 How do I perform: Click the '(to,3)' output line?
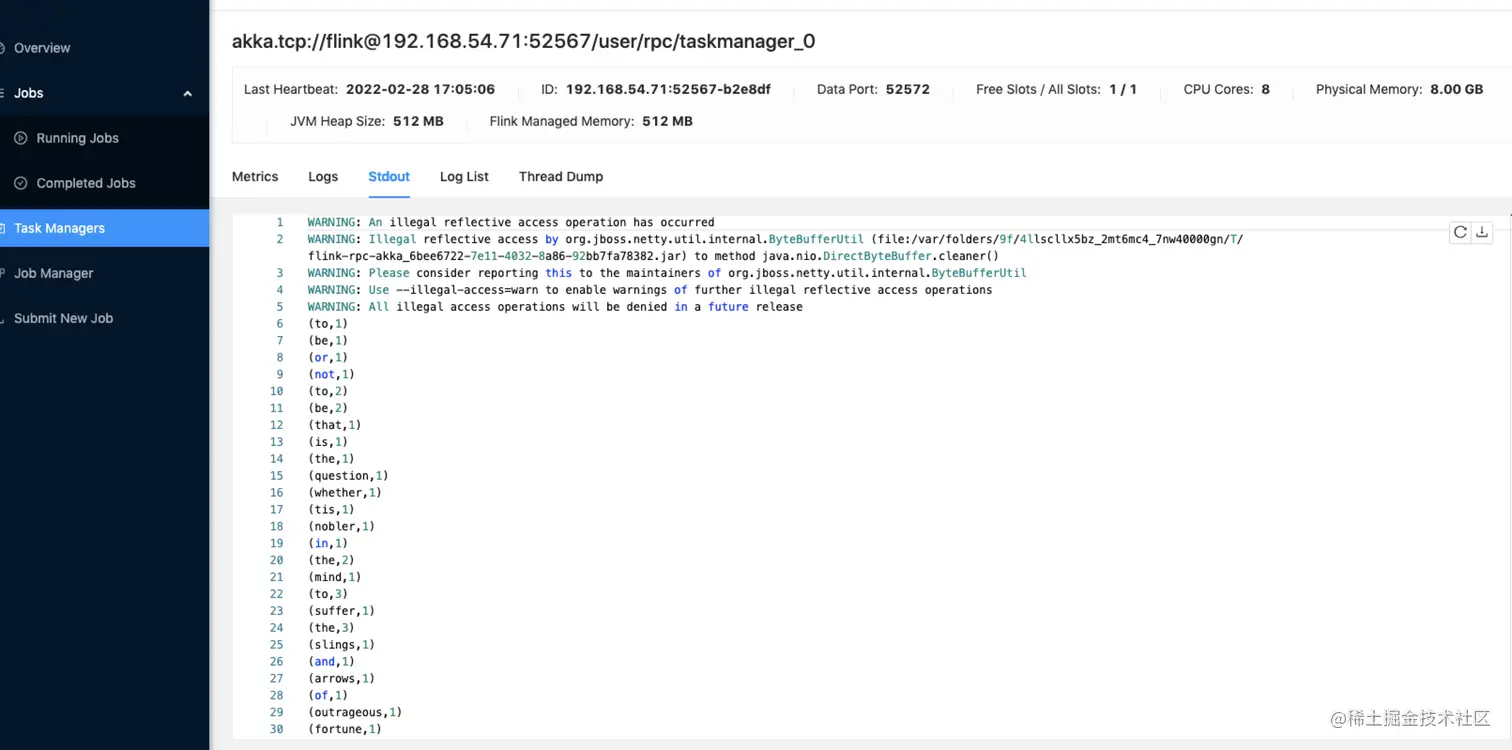click(328, 594)
